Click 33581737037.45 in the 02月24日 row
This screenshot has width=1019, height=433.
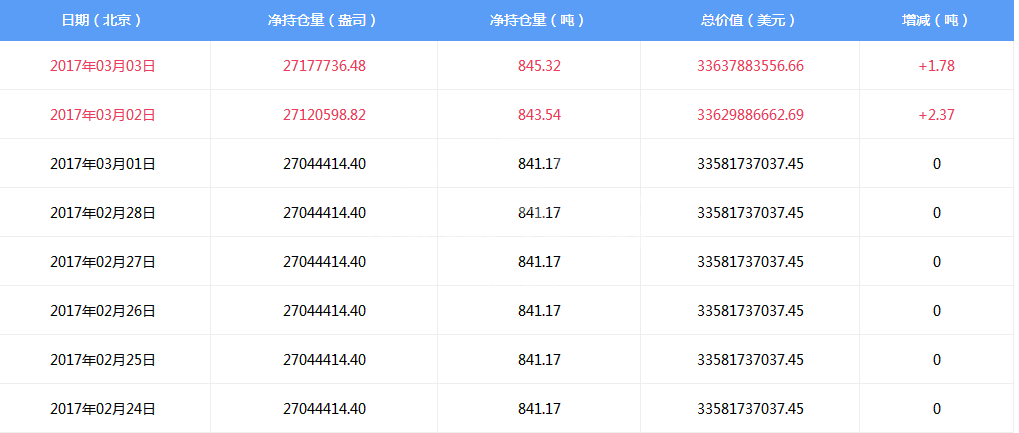[751, 409]
